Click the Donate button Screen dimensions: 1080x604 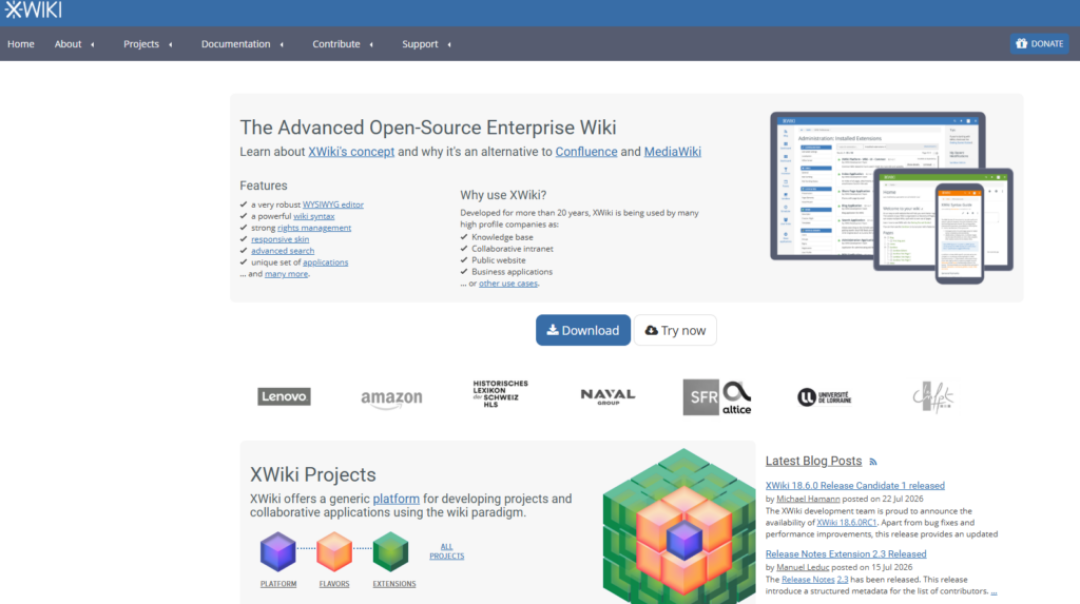(1039, 43)
